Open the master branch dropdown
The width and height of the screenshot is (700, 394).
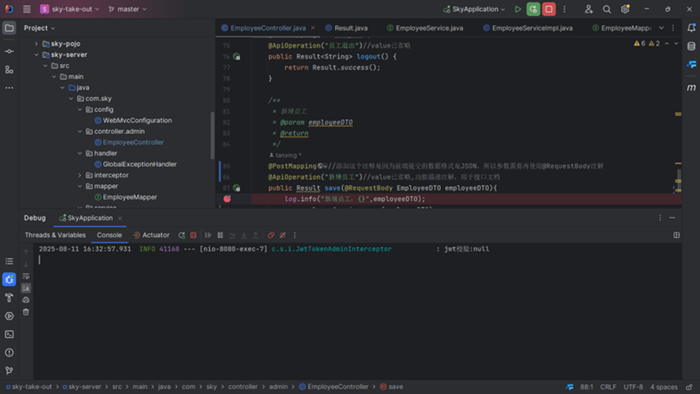tap(128, 9)
